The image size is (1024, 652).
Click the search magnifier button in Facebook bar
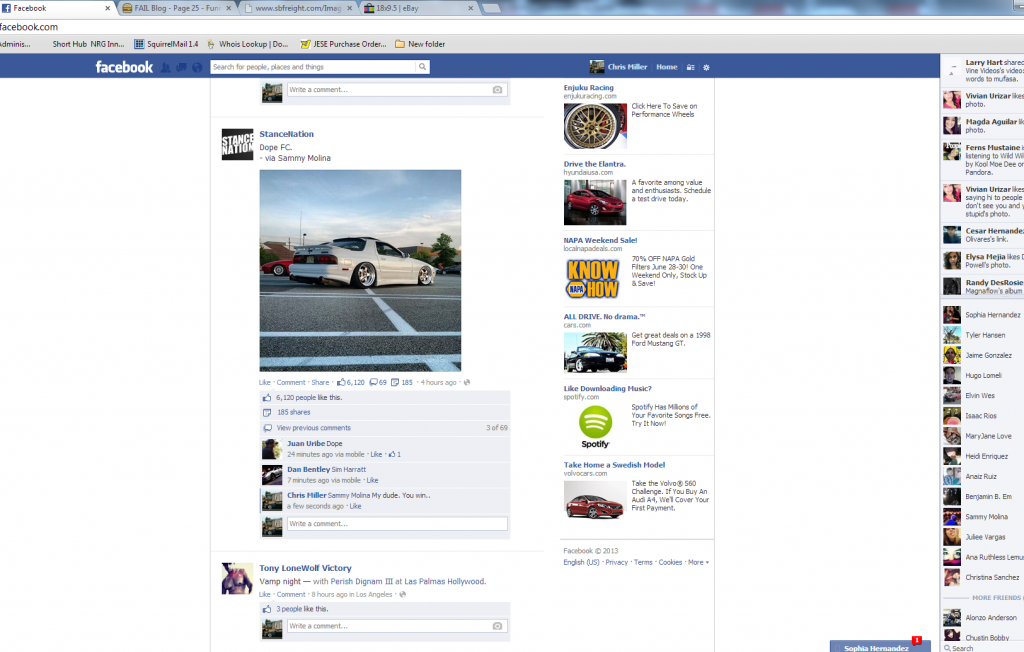(x=423, y=67)
